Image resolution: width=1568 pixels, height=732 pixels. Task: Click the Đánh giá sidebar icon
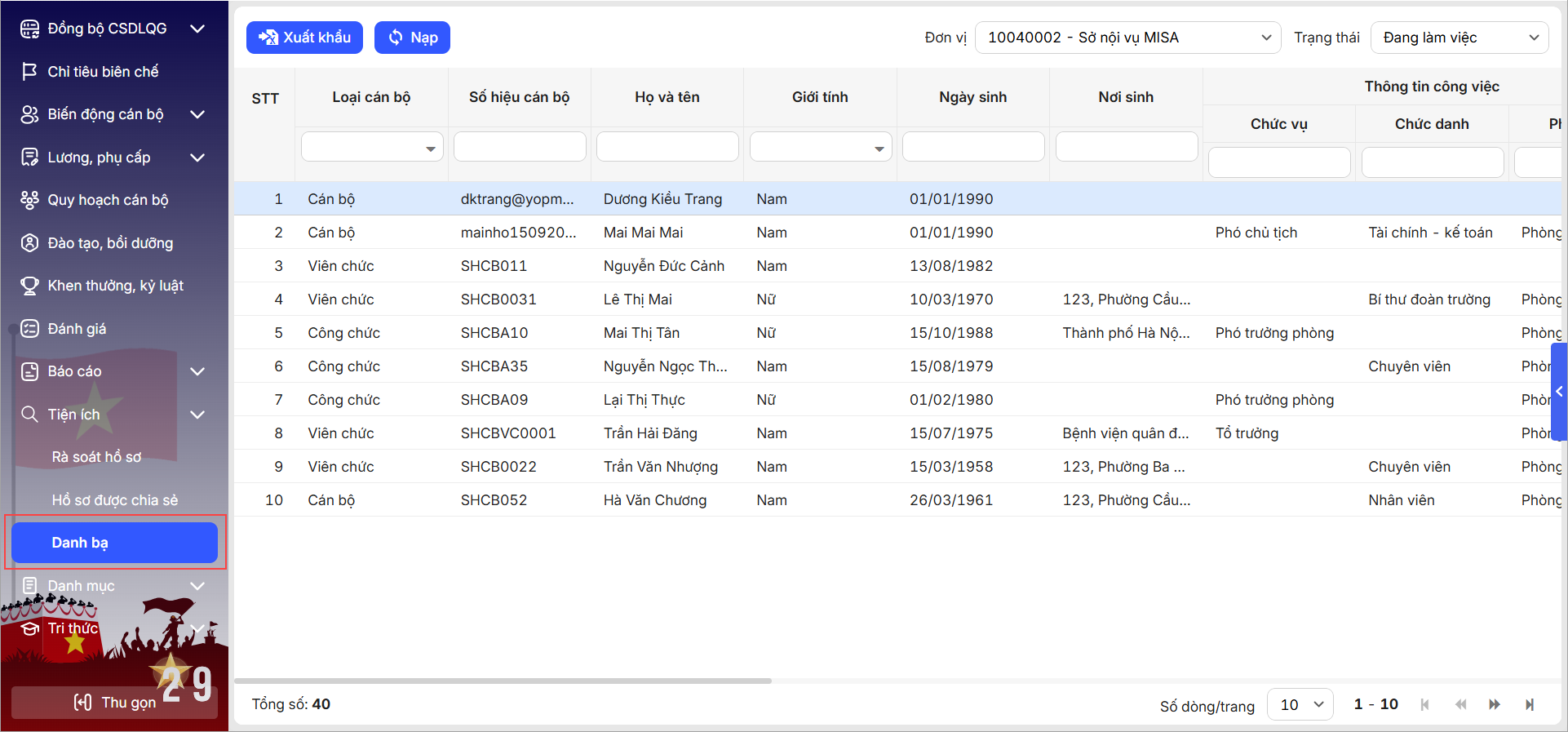click(29, 329)
